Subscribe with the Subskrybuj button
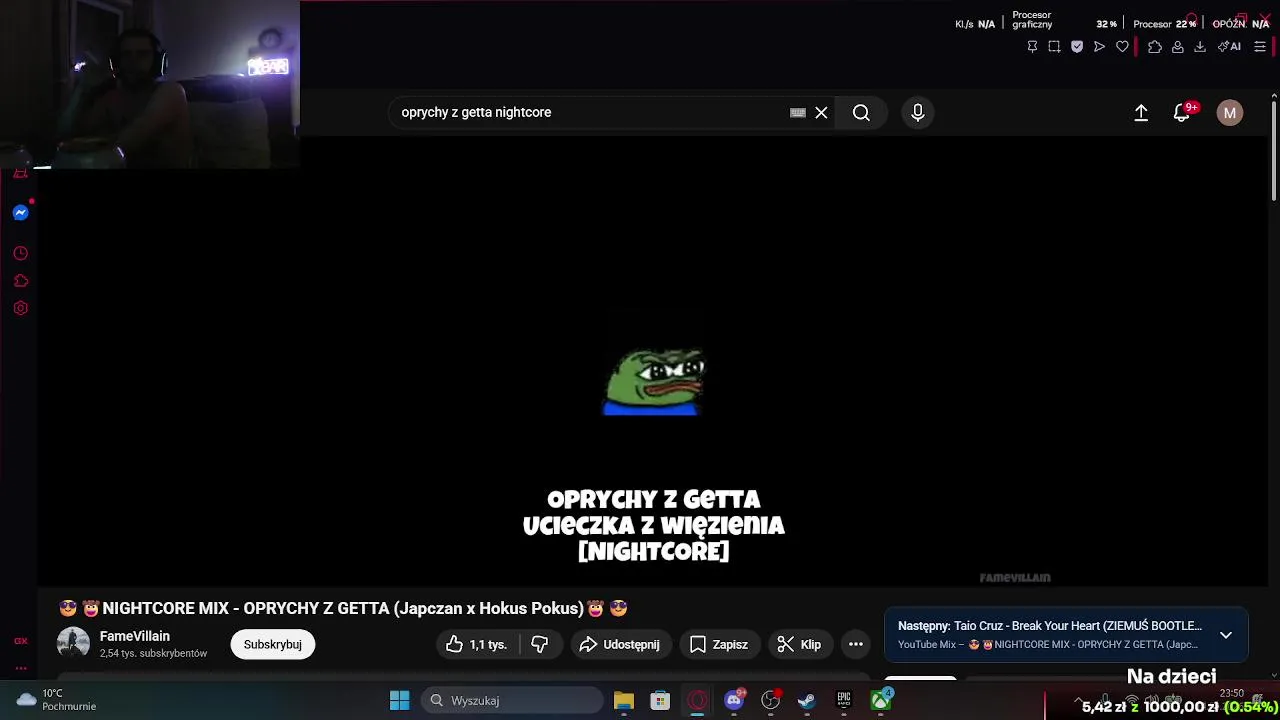 [273, 644]
